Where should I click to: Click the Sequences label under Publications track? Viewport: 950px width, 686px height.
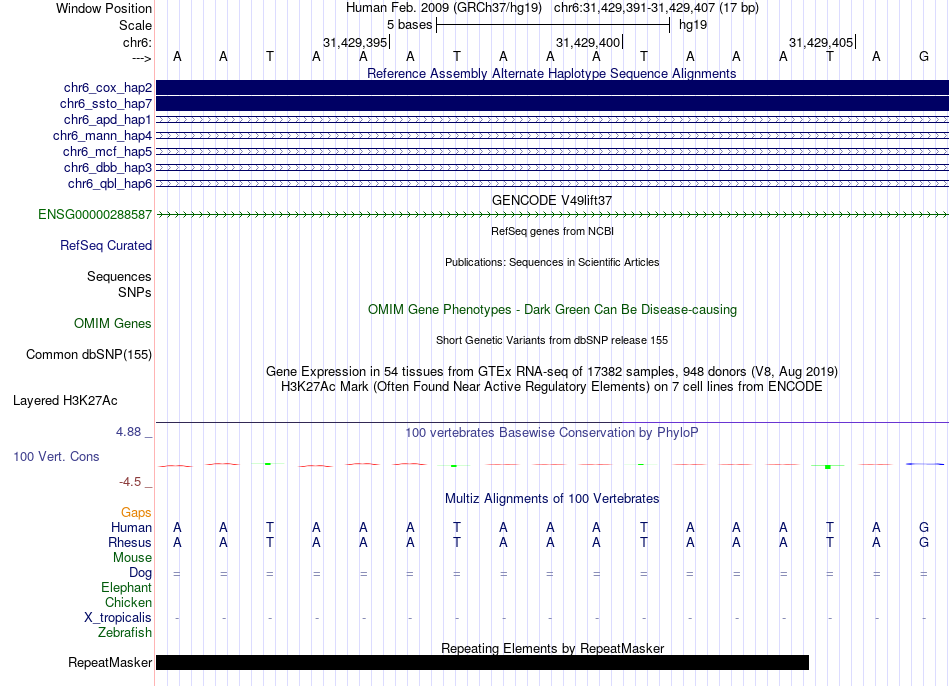tap(119, 276)
